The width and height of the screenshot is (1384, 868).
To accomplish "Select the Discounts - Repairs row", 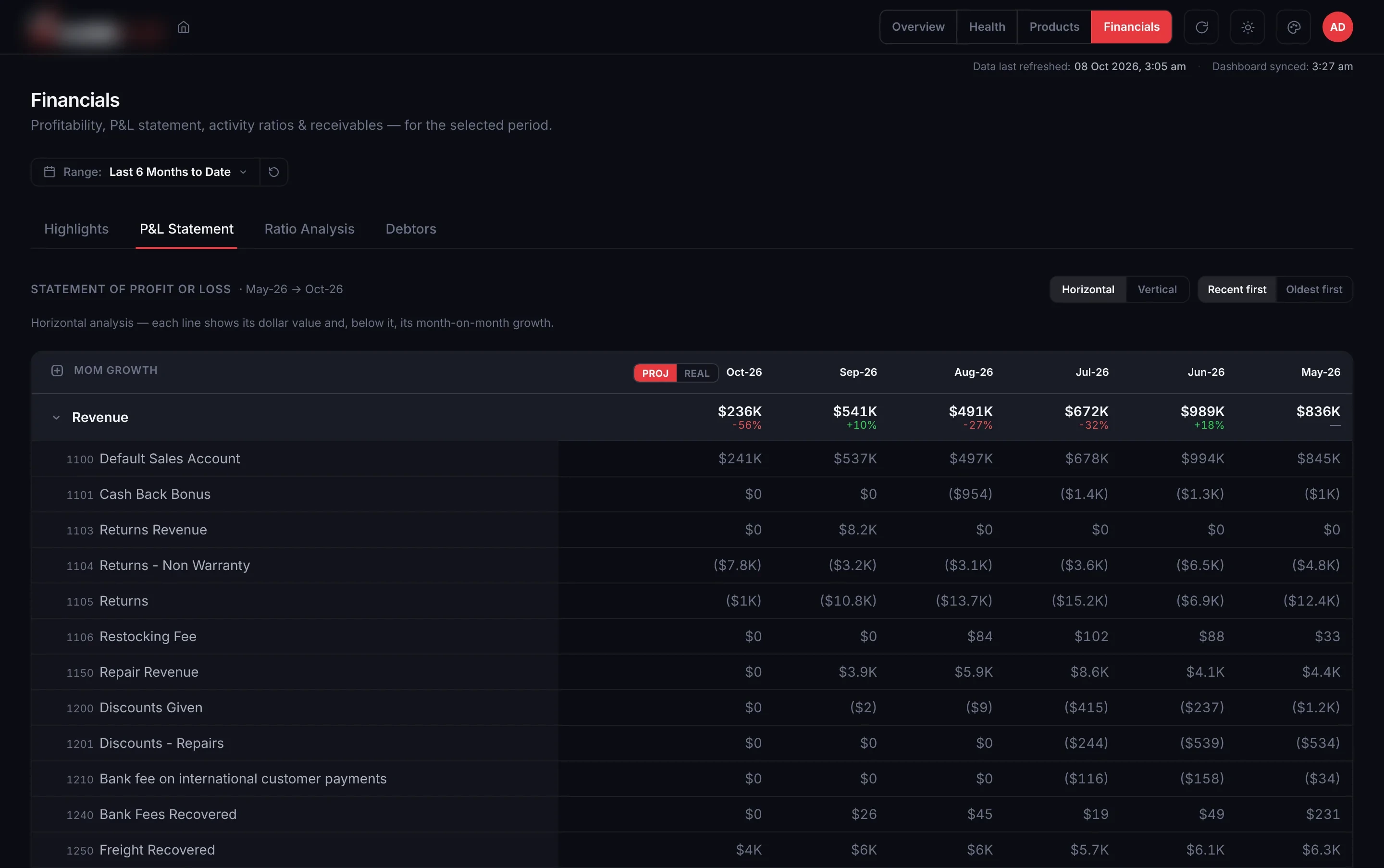I will click(x=692, y=744).
